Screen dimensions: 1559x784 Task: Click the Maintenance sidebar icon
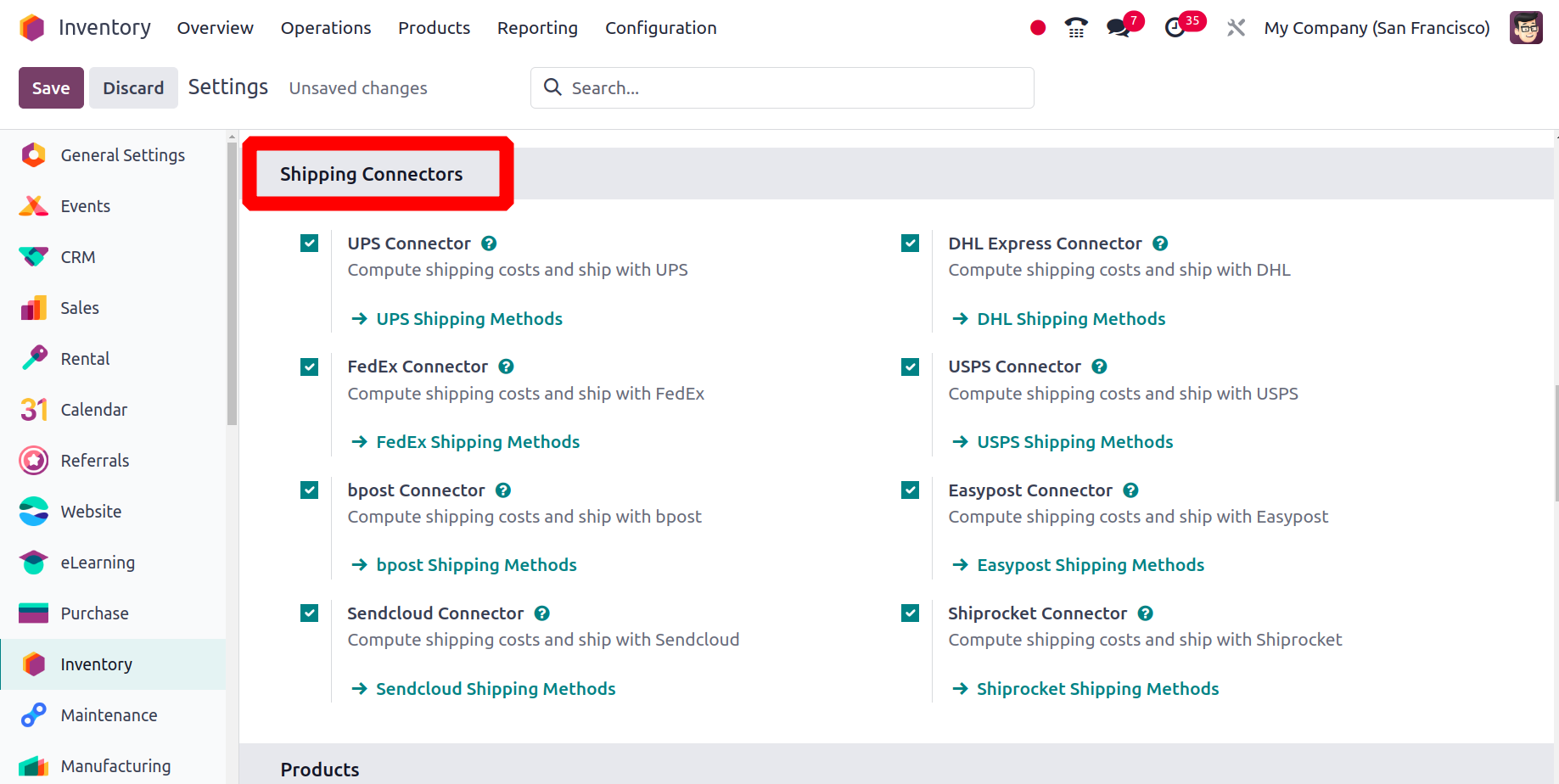click(34, 715)
